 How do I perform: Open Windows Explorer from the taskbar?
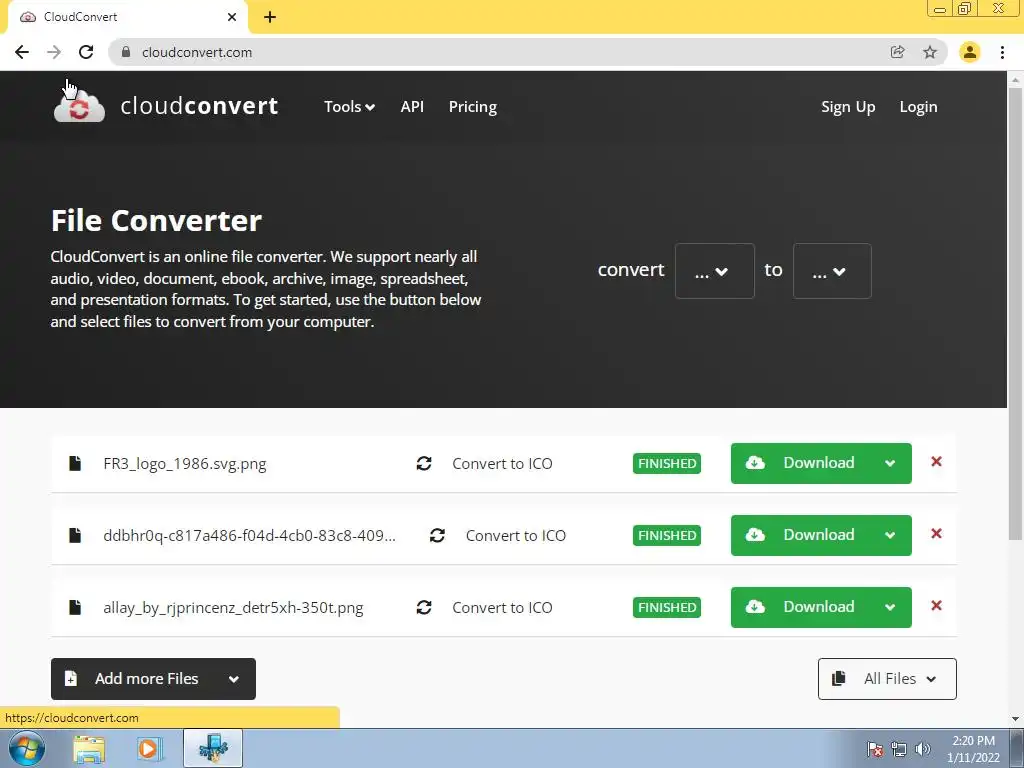pyautogui.click(x=89, y=748)
